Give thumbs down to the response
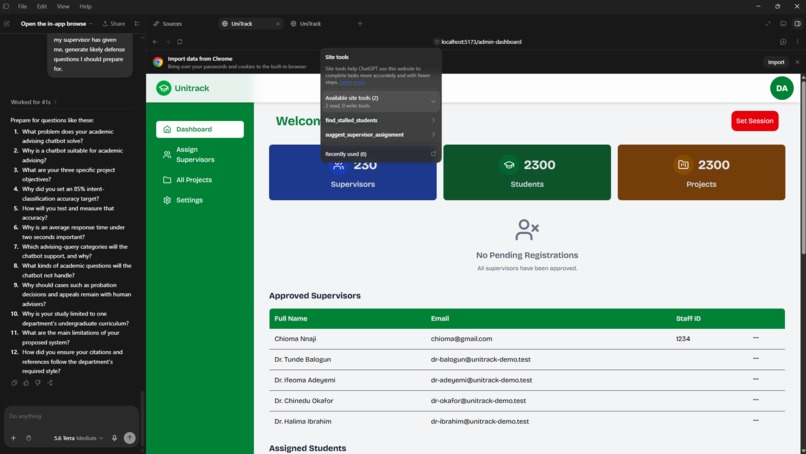This screenshot has width=806, height=454. click(38, 383)
